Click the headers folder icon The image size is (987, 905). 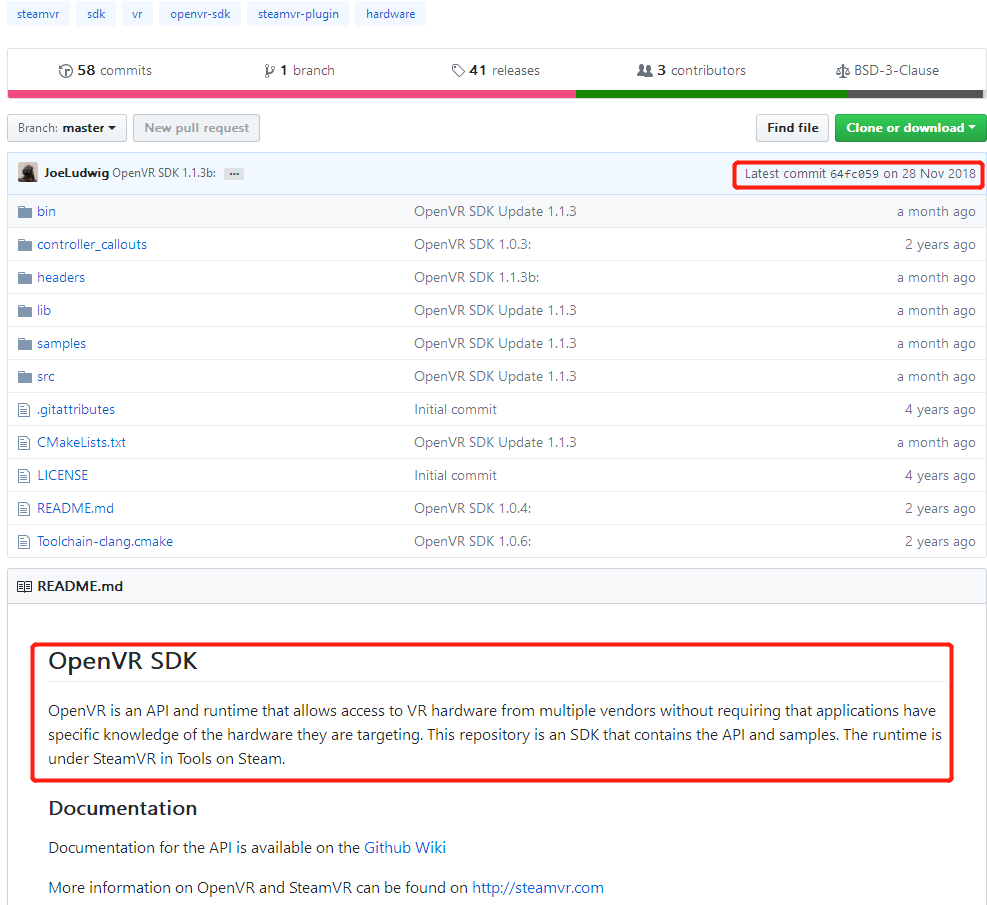(x=25, y=278)
